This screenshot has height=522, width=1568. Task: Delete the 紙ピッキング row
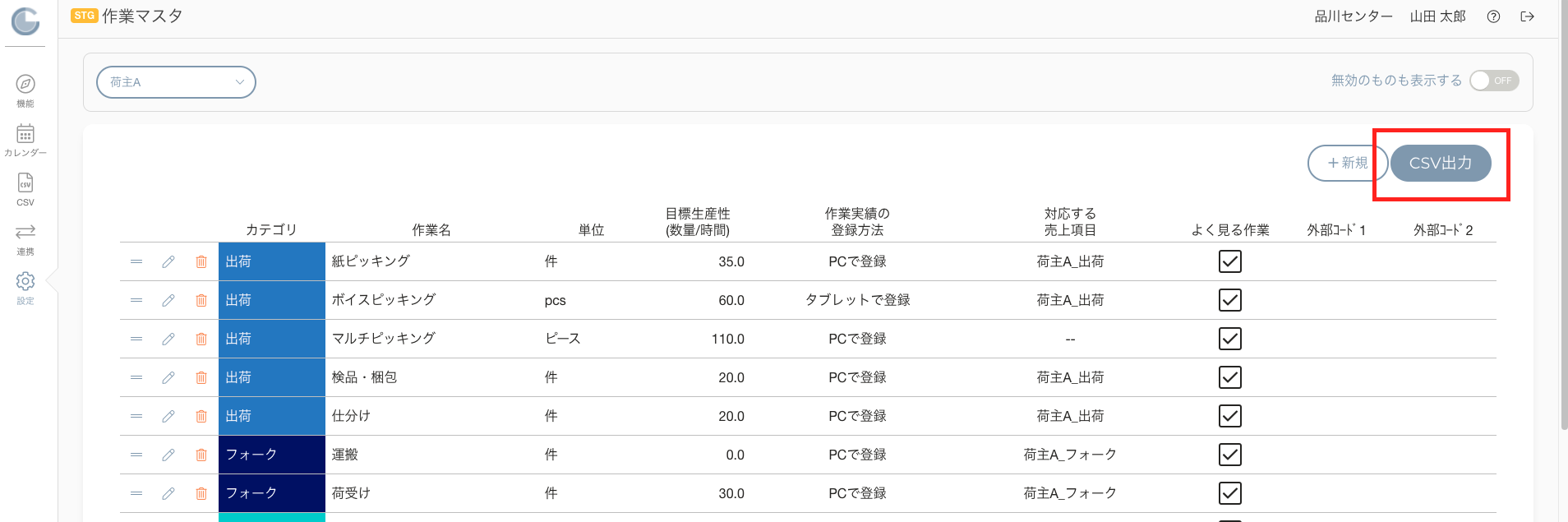point(201,261)
